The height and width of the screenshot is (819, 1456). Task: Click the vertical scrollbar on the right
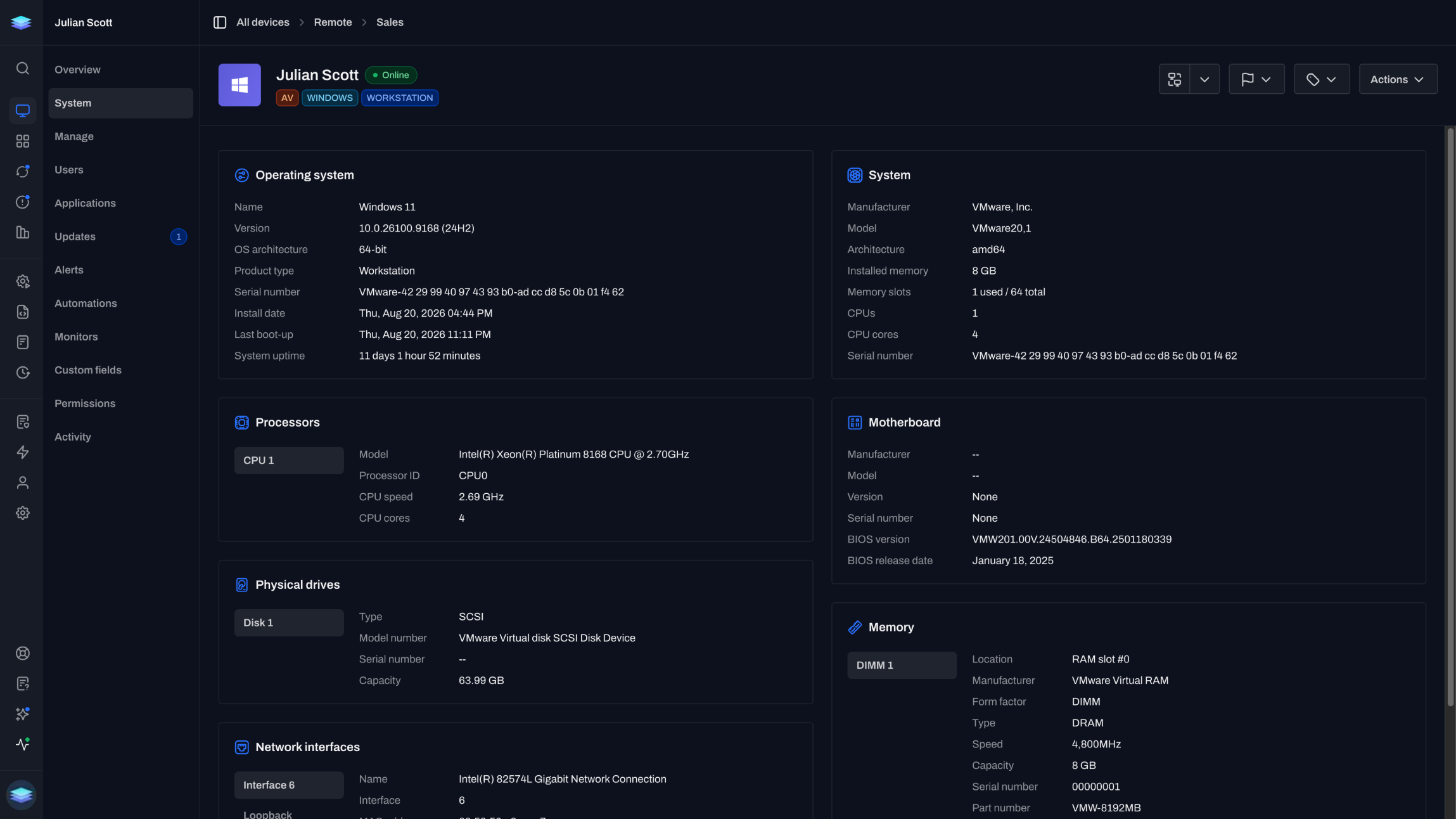(1450, 417)
